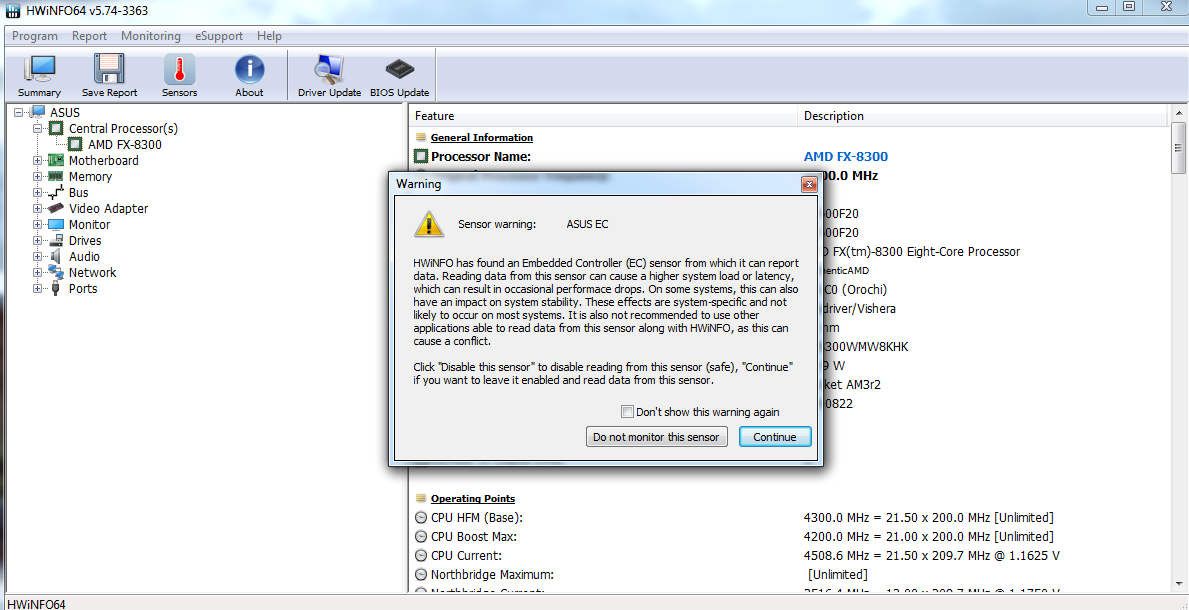
Task: Click the Operating Points section heading
Action: (473, 498)
